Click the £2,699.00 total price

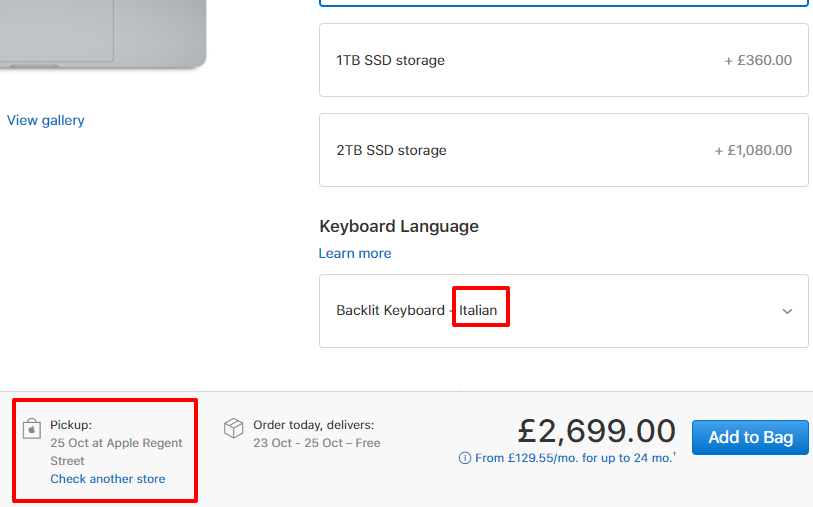click(x=596, y=431)
